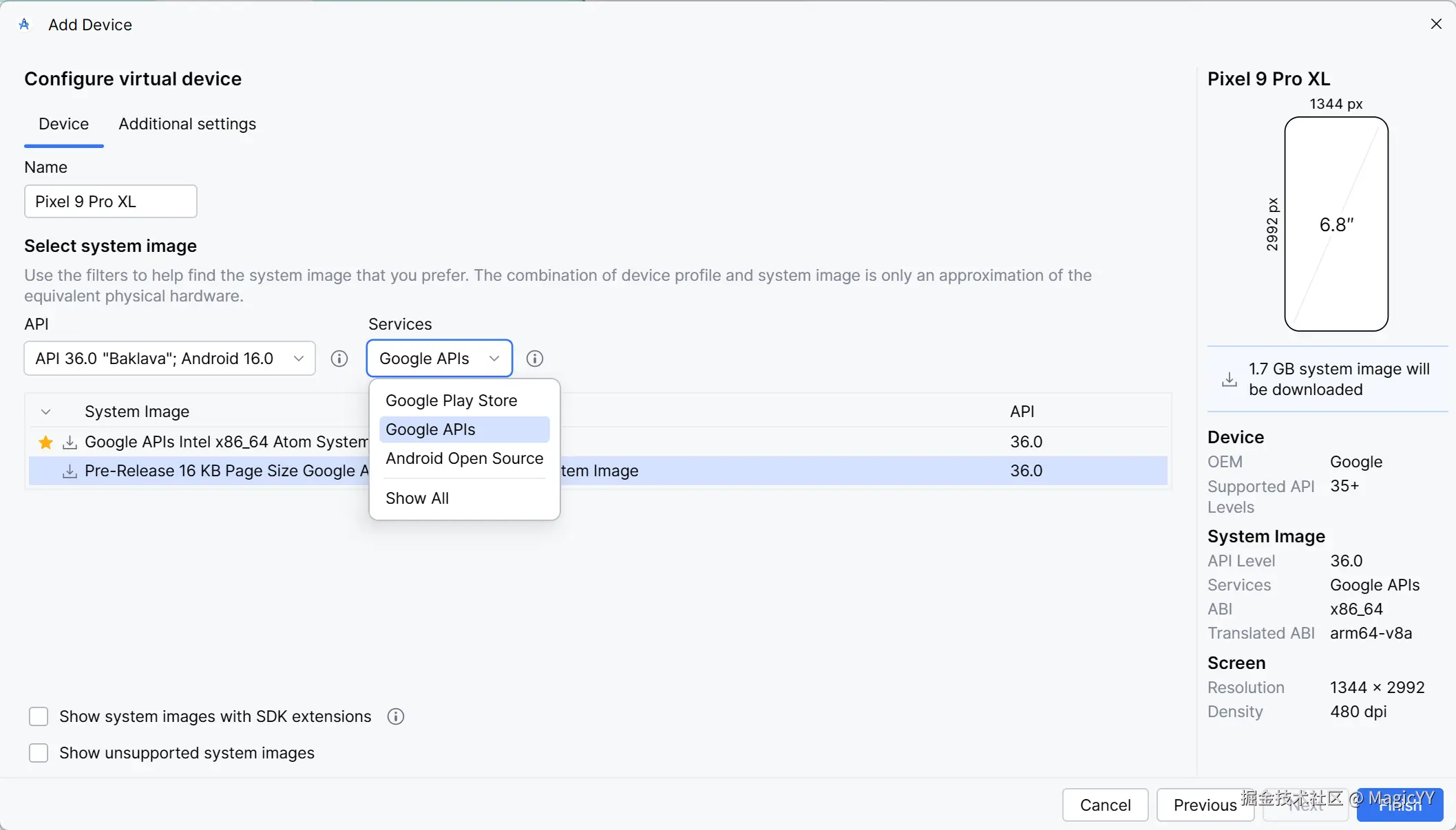Image resolution: width=1456 pixels, height=830 pixels.
Task: Select Google Play Store from the services menu
Action: click(x=451, y=401)
